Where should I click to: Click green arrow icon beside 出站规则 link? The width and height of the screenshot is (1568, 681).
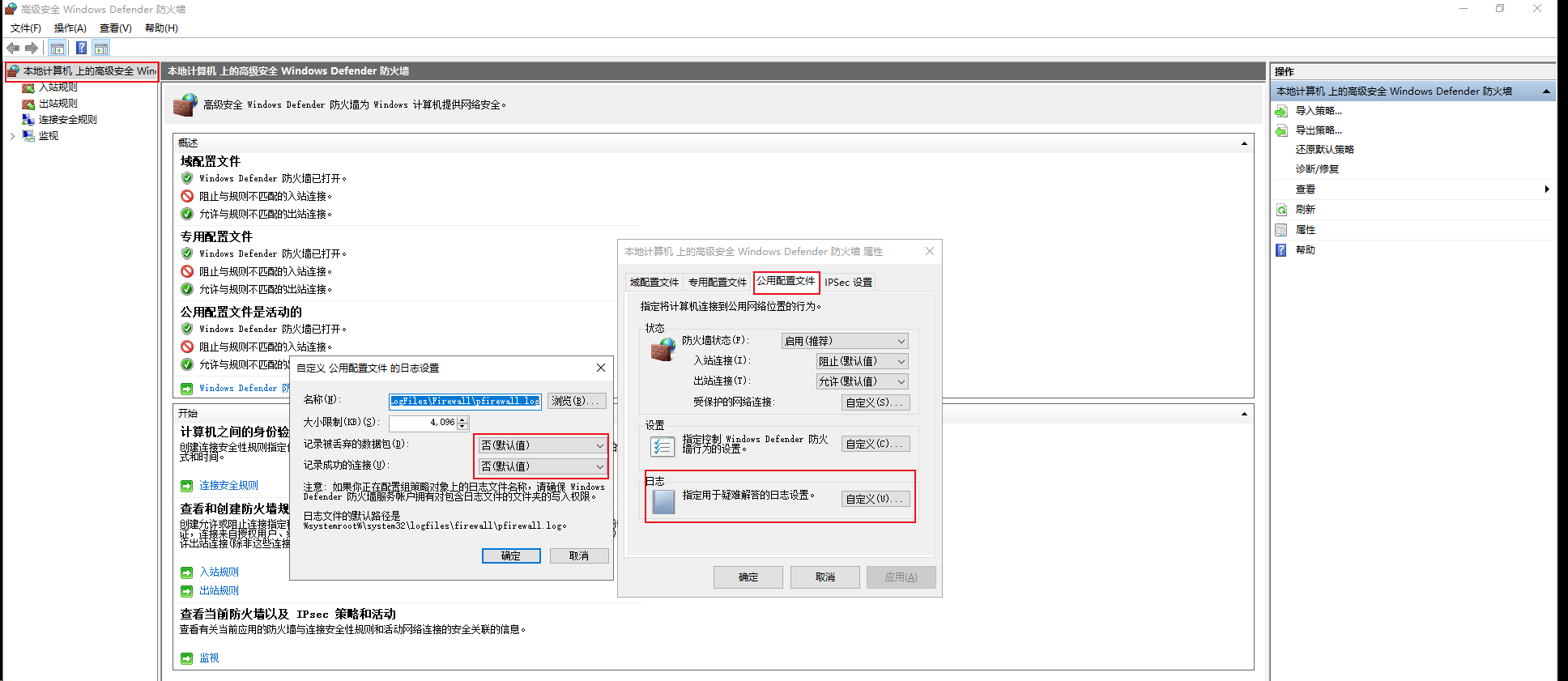pyautogui.click(x=187, y=591)
